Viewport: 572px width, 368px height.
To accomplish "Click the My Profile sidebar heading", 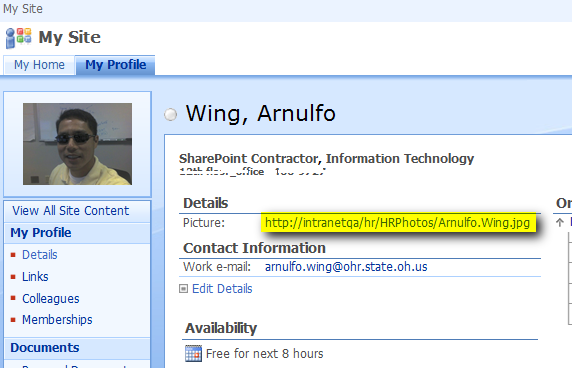I will coord(41,233).
